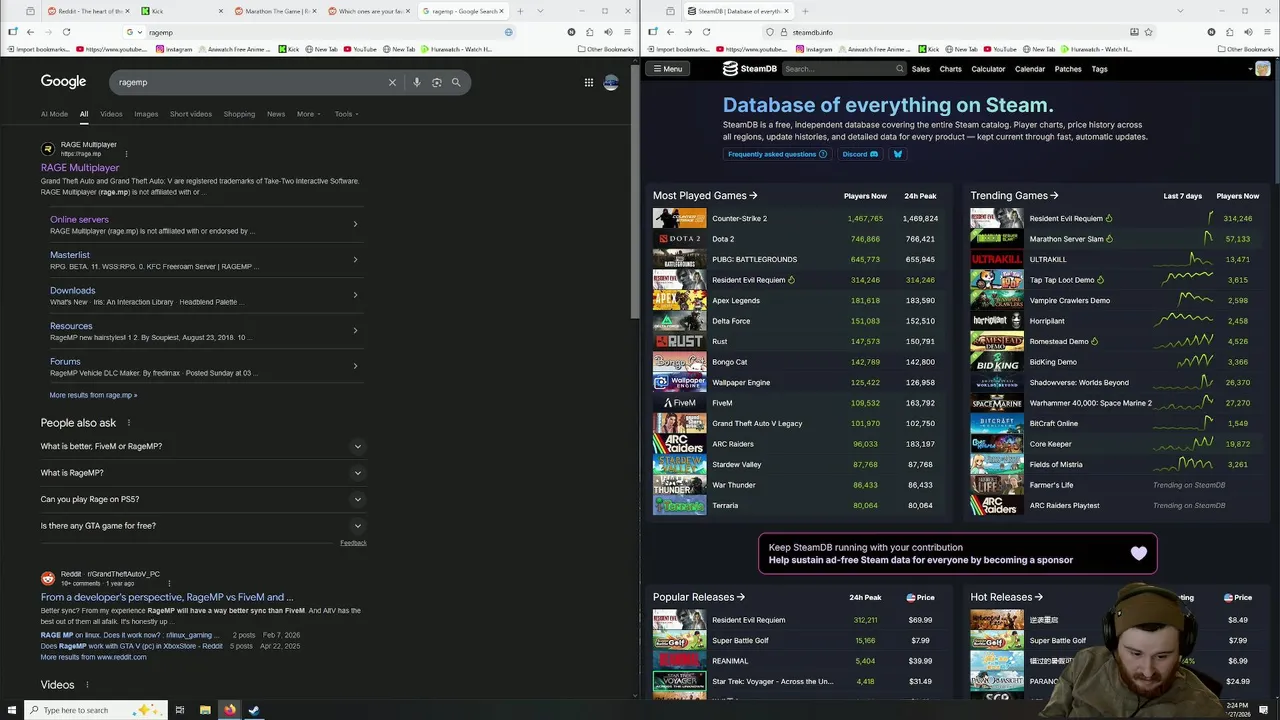Open a new tab in left browser window
The height and width of the screenshot is (720, 1280).
click(x=520, y=11)
